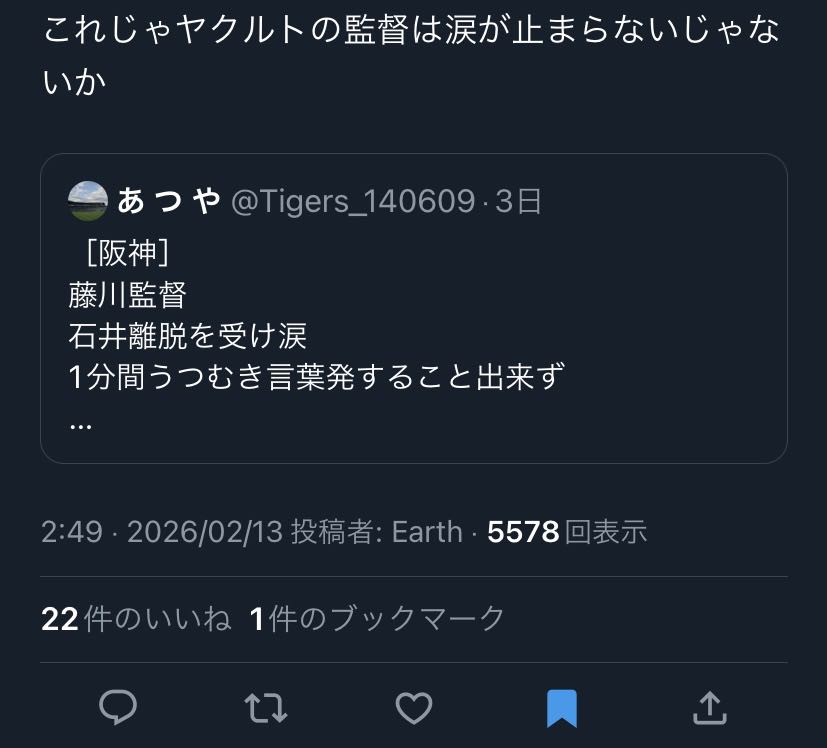Image resolution: width=827 pixels, height=748 pixels.
Task: Repost using the retweet arrows icon
Action: click(266, 708)
